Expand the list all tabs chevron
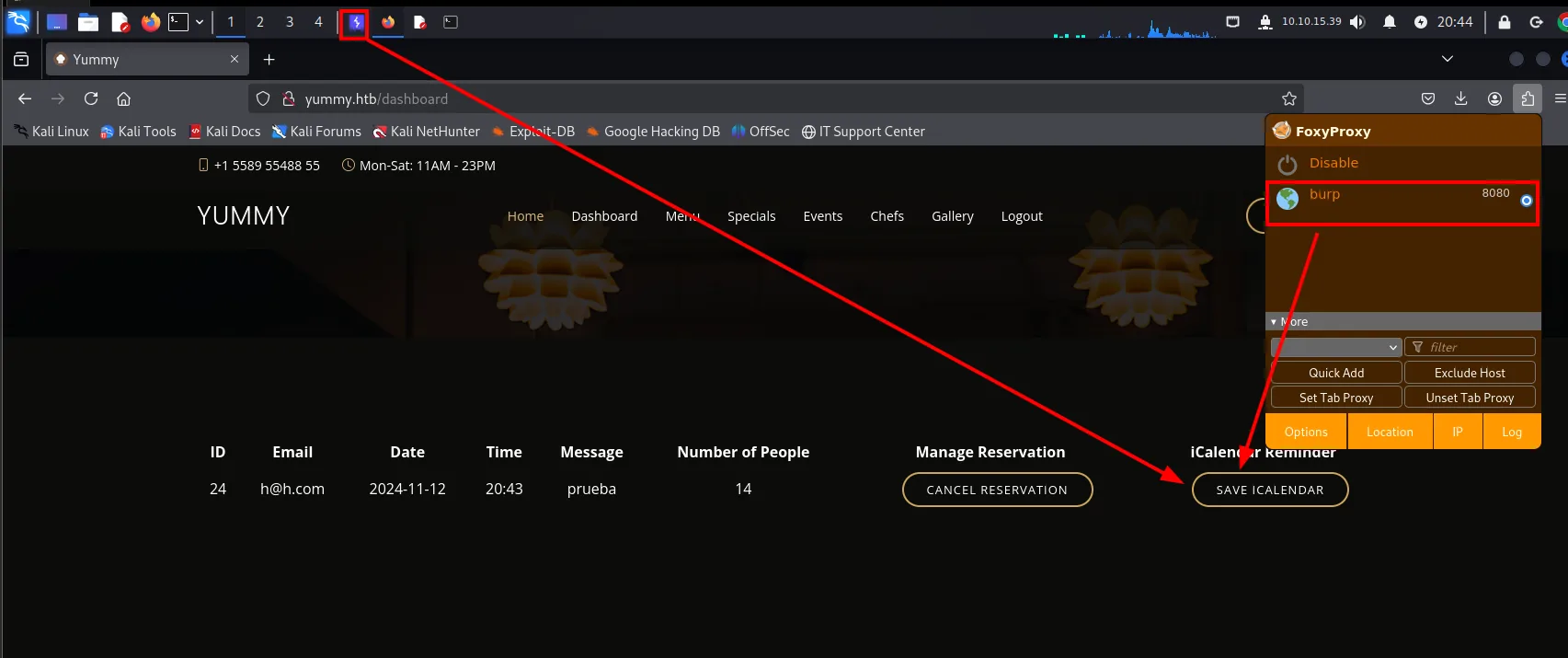 pos(1448,59)
